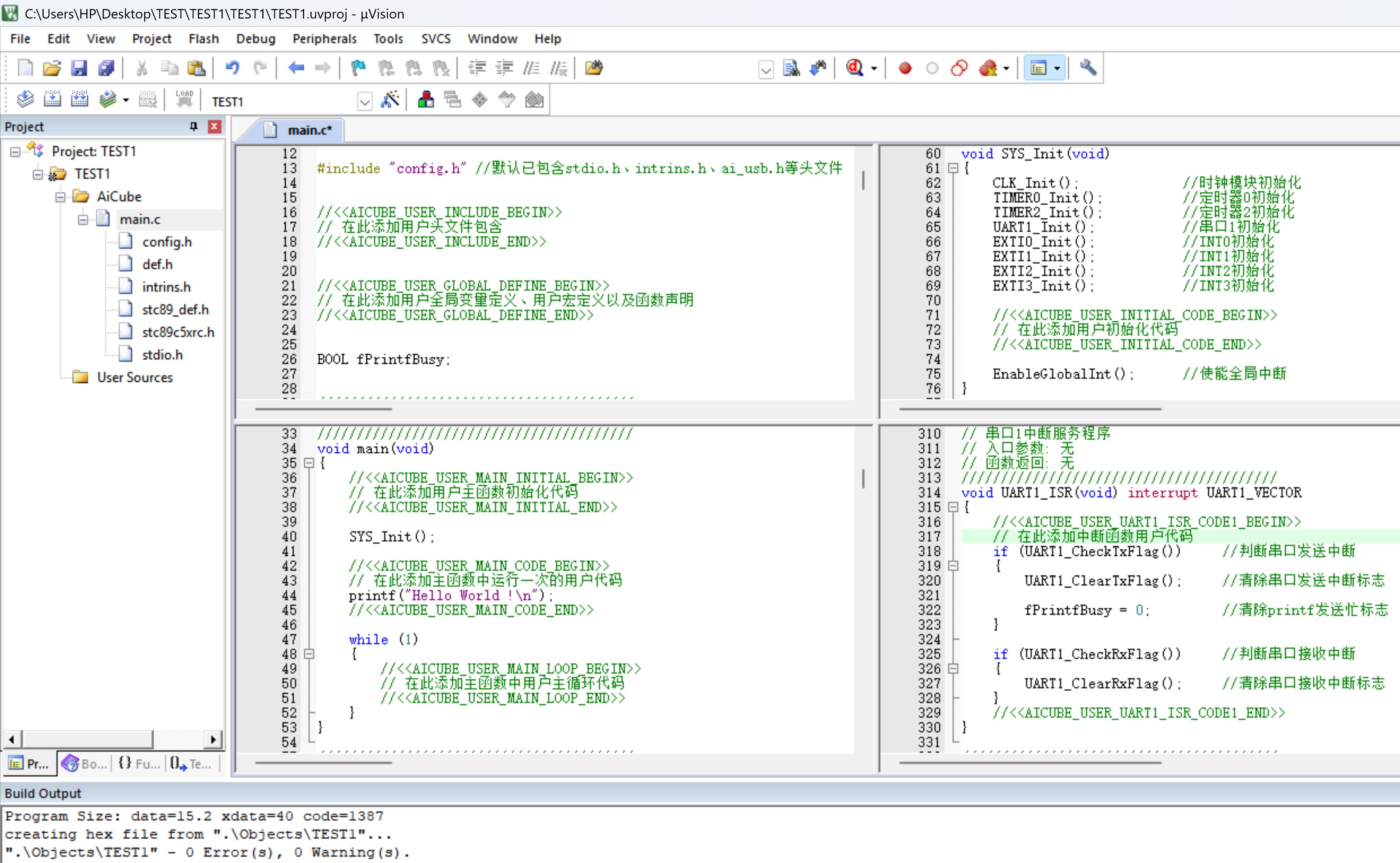The height and width of the screenshot is (863, 1400).
Task: Start debug session with magnifier icon
Action: pyautogui.click(x=855, y=69)
